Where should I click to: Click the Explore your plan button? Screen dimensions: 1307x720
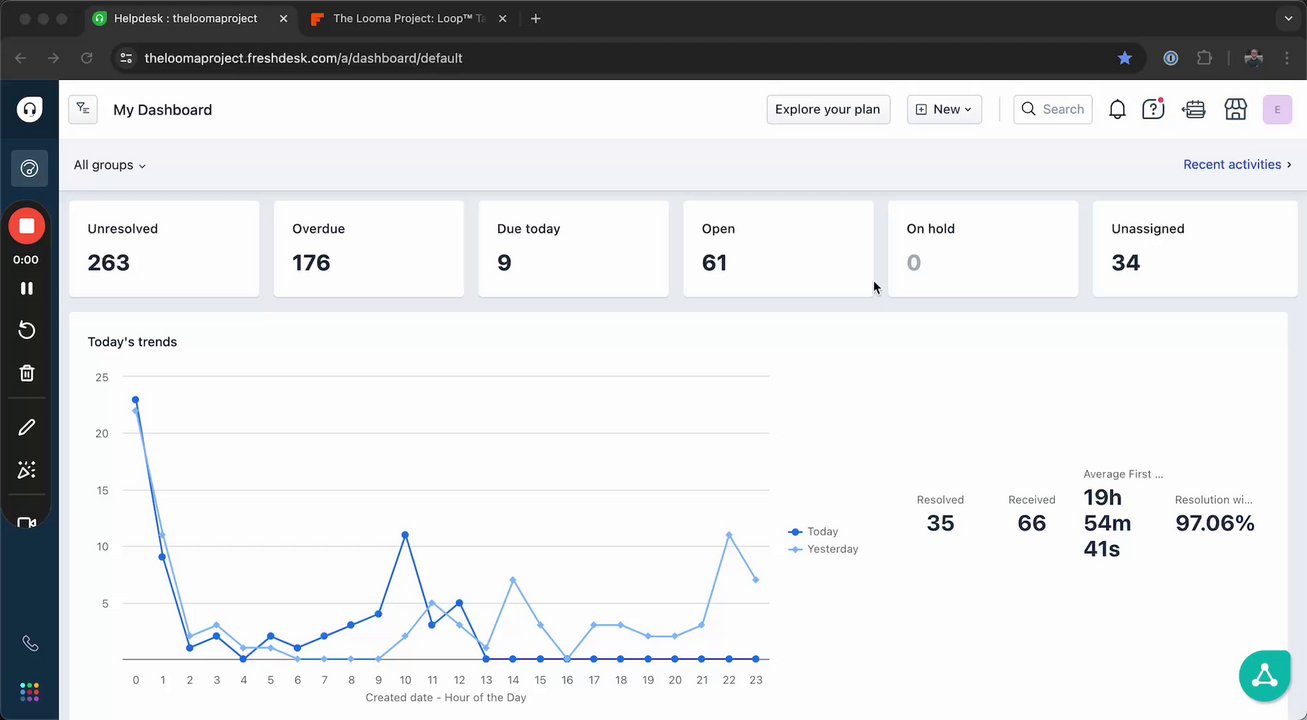tap(827, 110)
